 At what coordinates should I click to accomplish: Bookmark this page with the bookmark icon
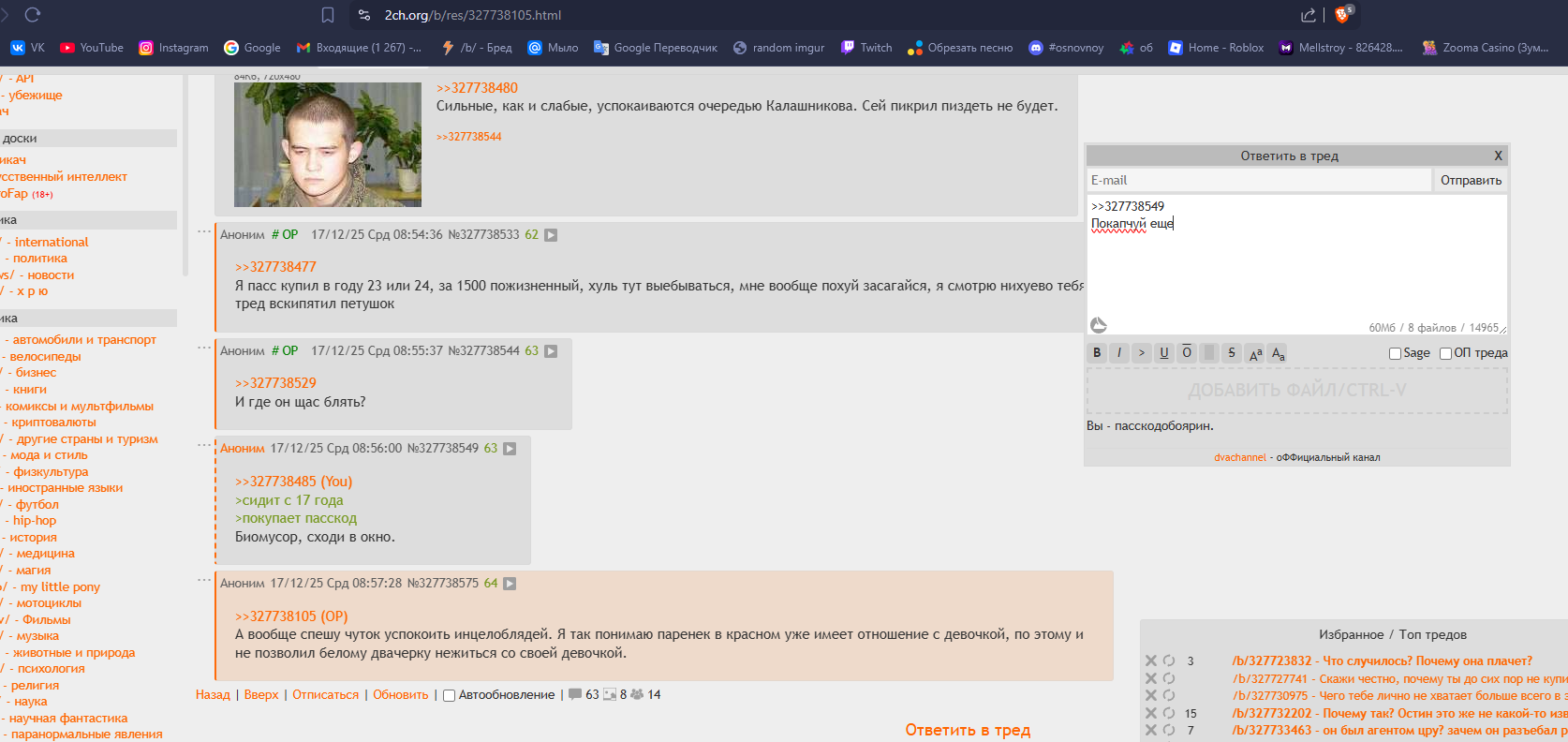328,15
